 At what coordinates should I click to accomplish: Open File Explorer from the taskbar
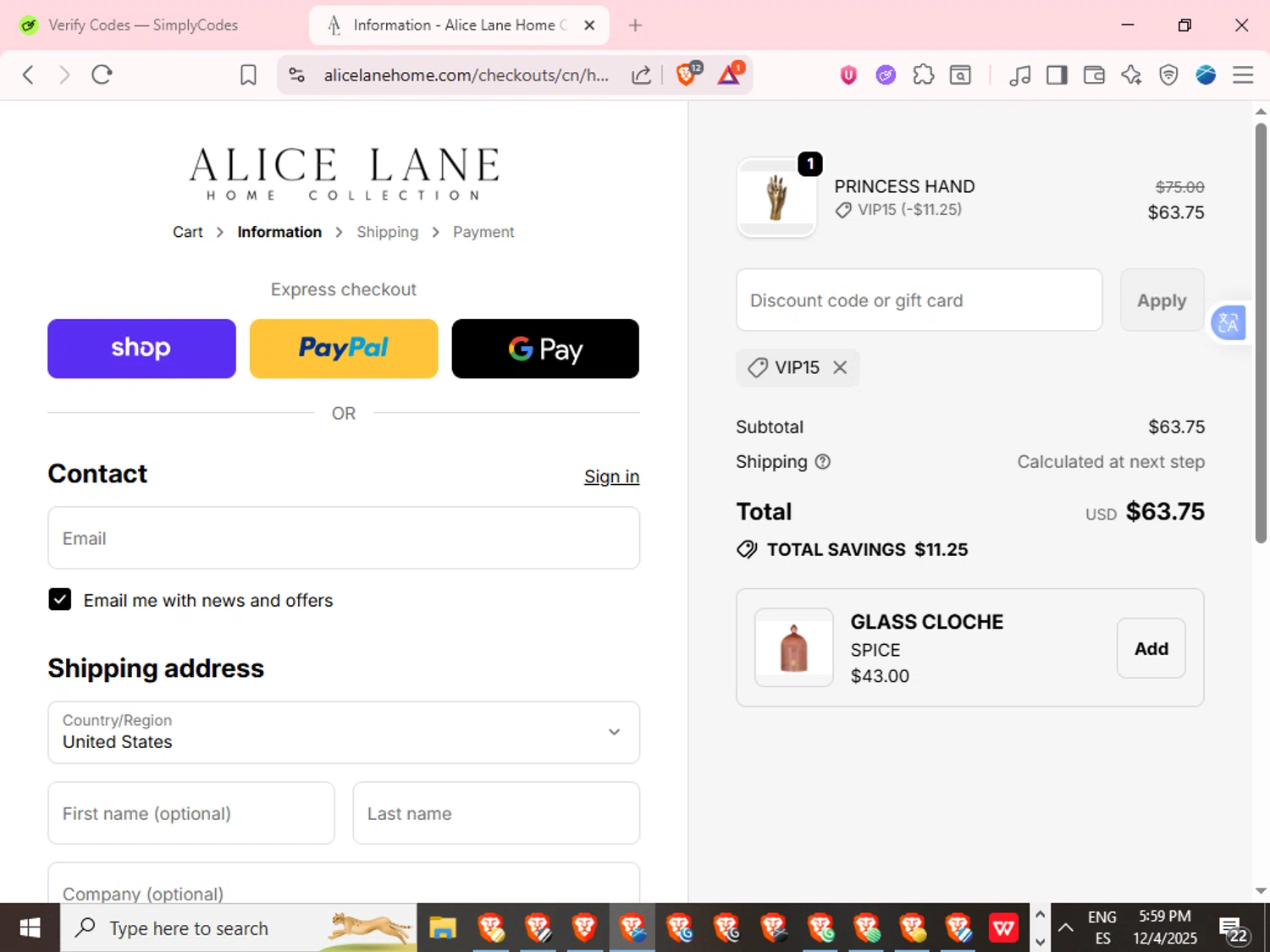(442, 928)
